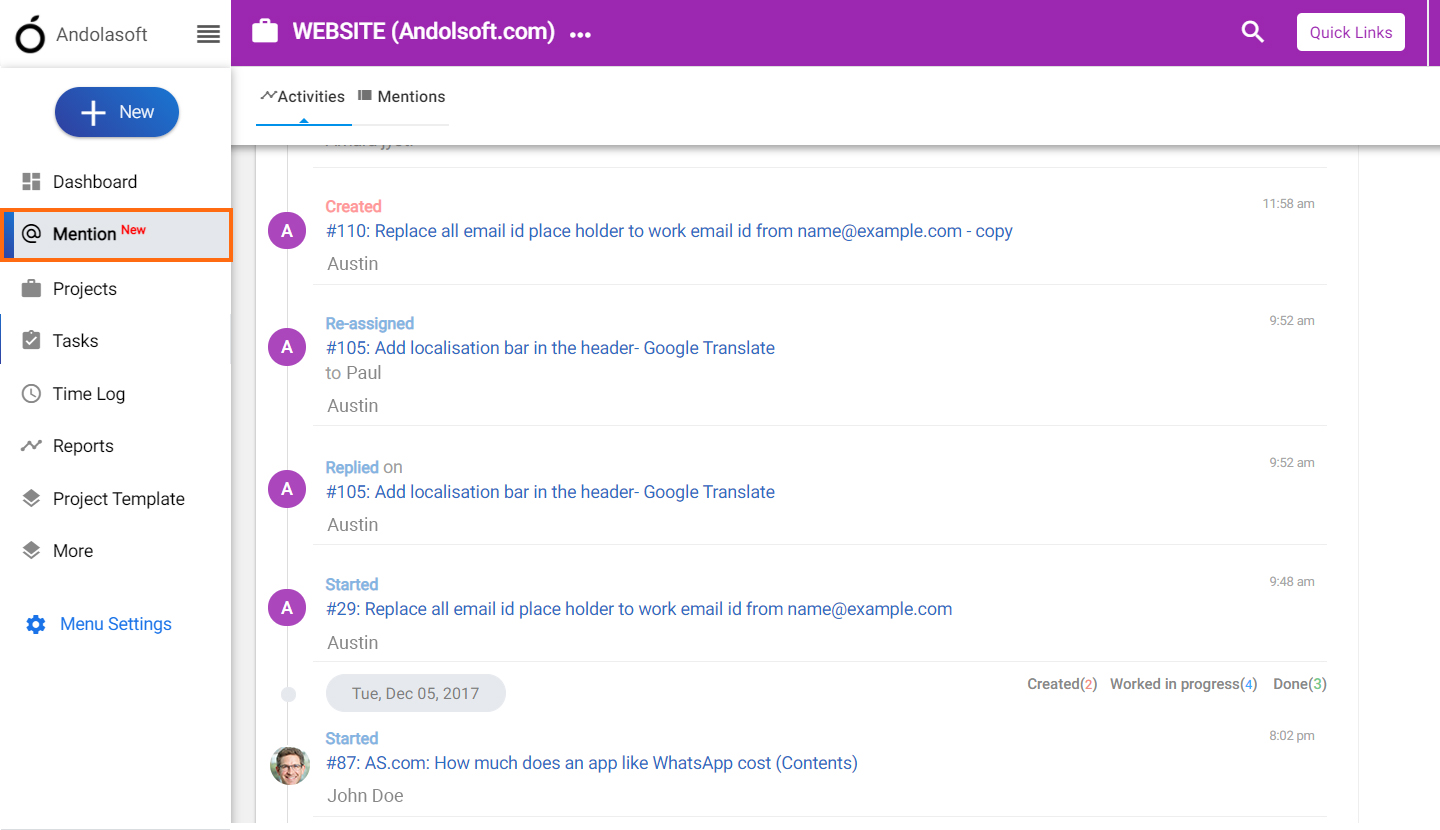This screenshot has height=830, width=1440.
Task: Click the briefcase icon beside project title
Action: click(x=265, y=31)
